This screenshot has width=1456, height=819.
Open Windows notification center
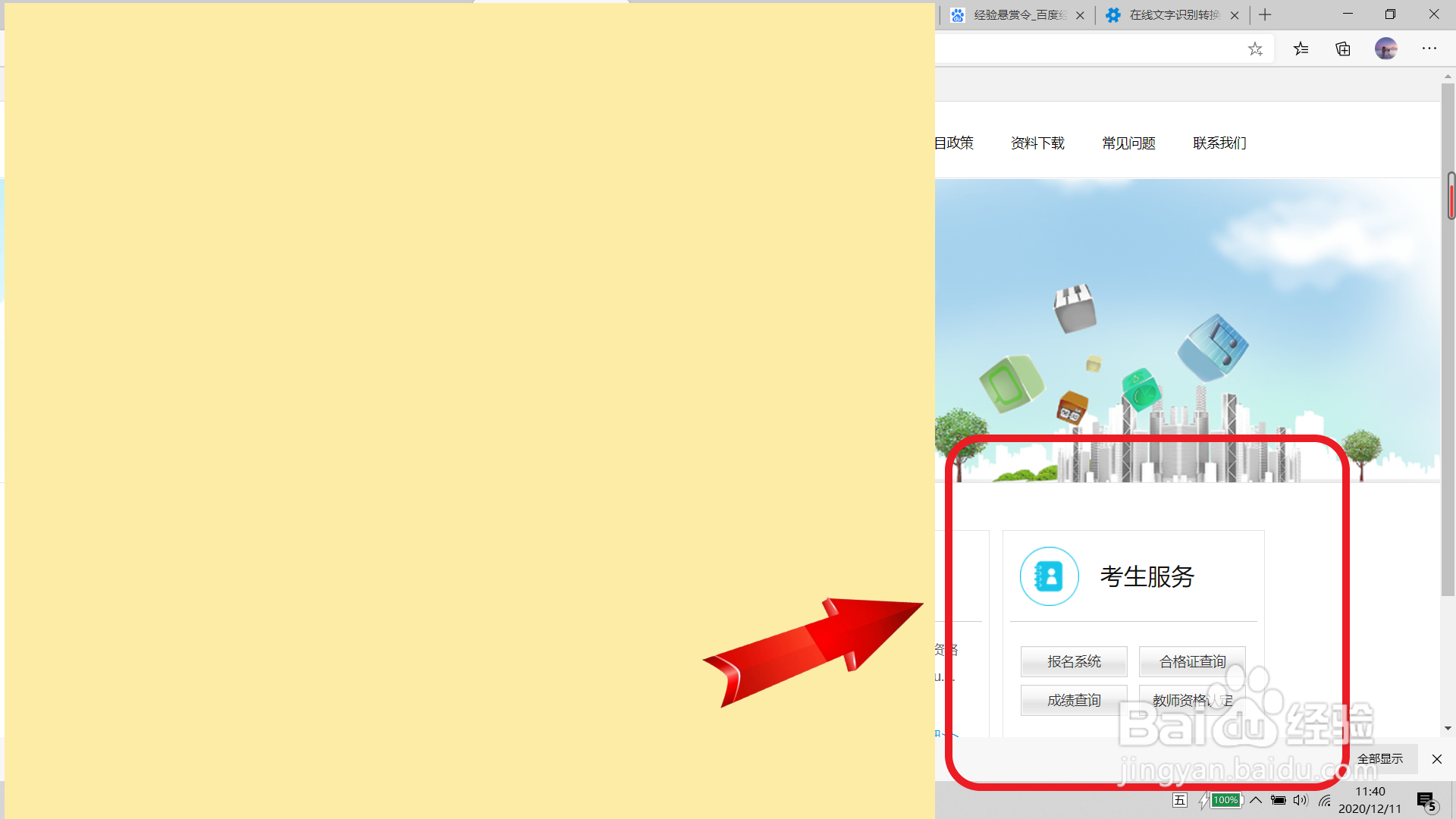point(1426,801)
